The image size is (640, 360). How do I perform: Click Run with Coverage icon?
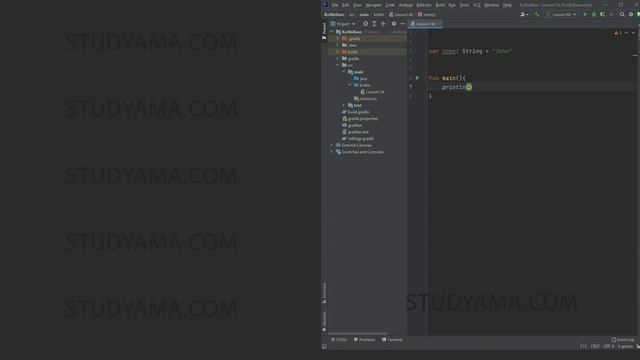(602, 14)
